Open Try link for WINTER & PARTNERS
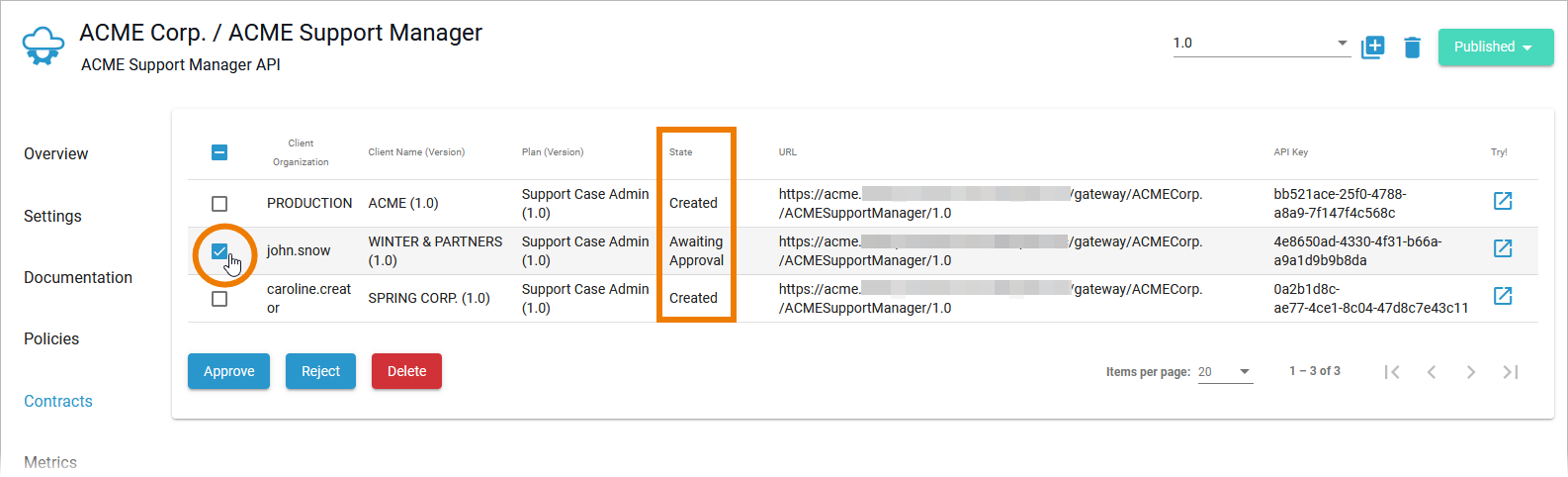 (1502, 248)
